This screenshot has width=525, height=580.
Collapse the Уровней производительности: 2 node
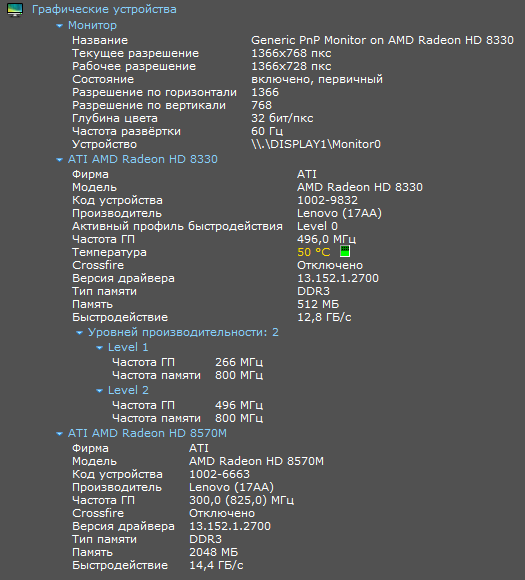[79, 333]
